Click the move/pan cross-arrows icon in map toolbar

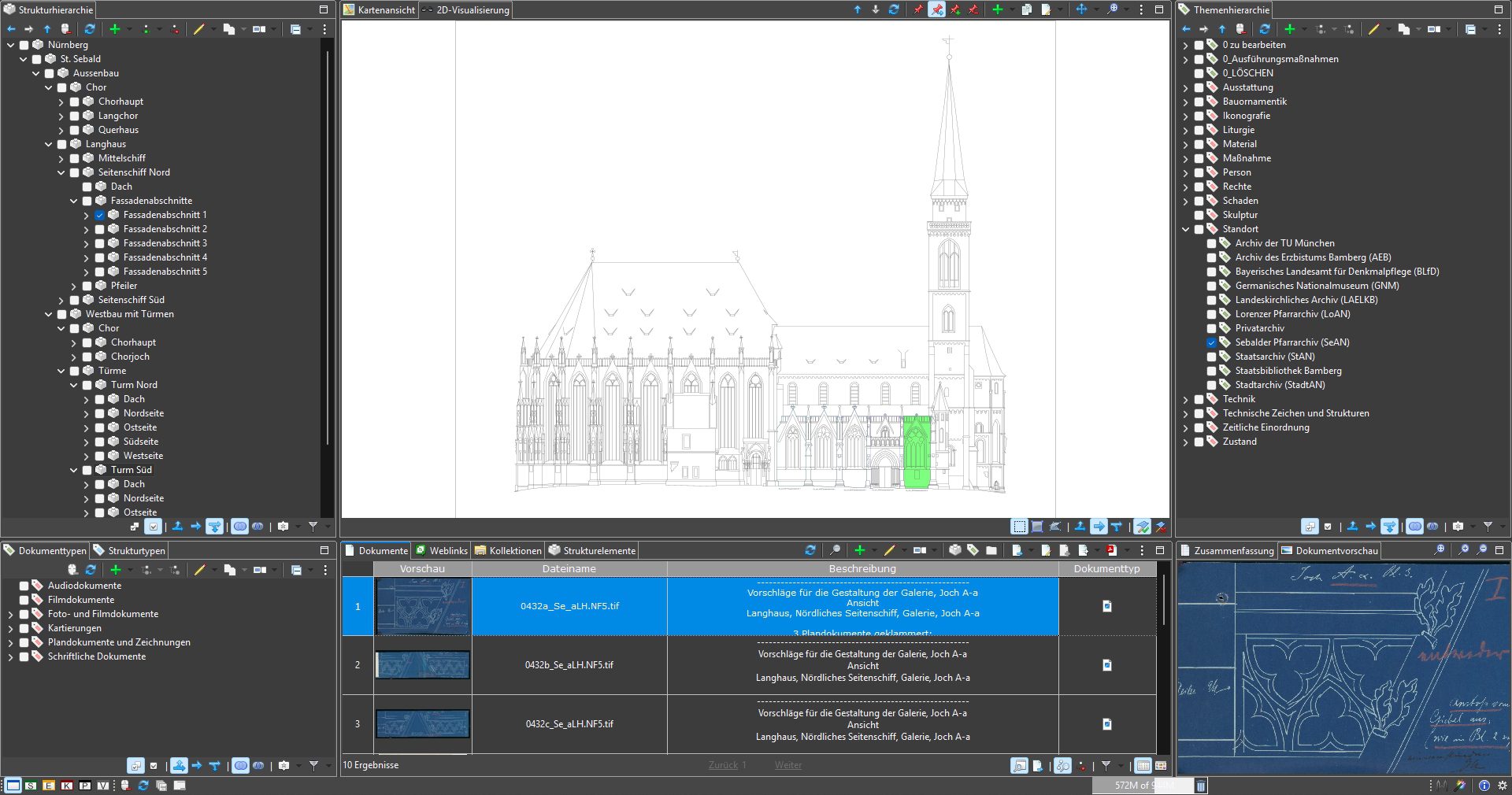pyautogui.click(x=1081, y=9)
